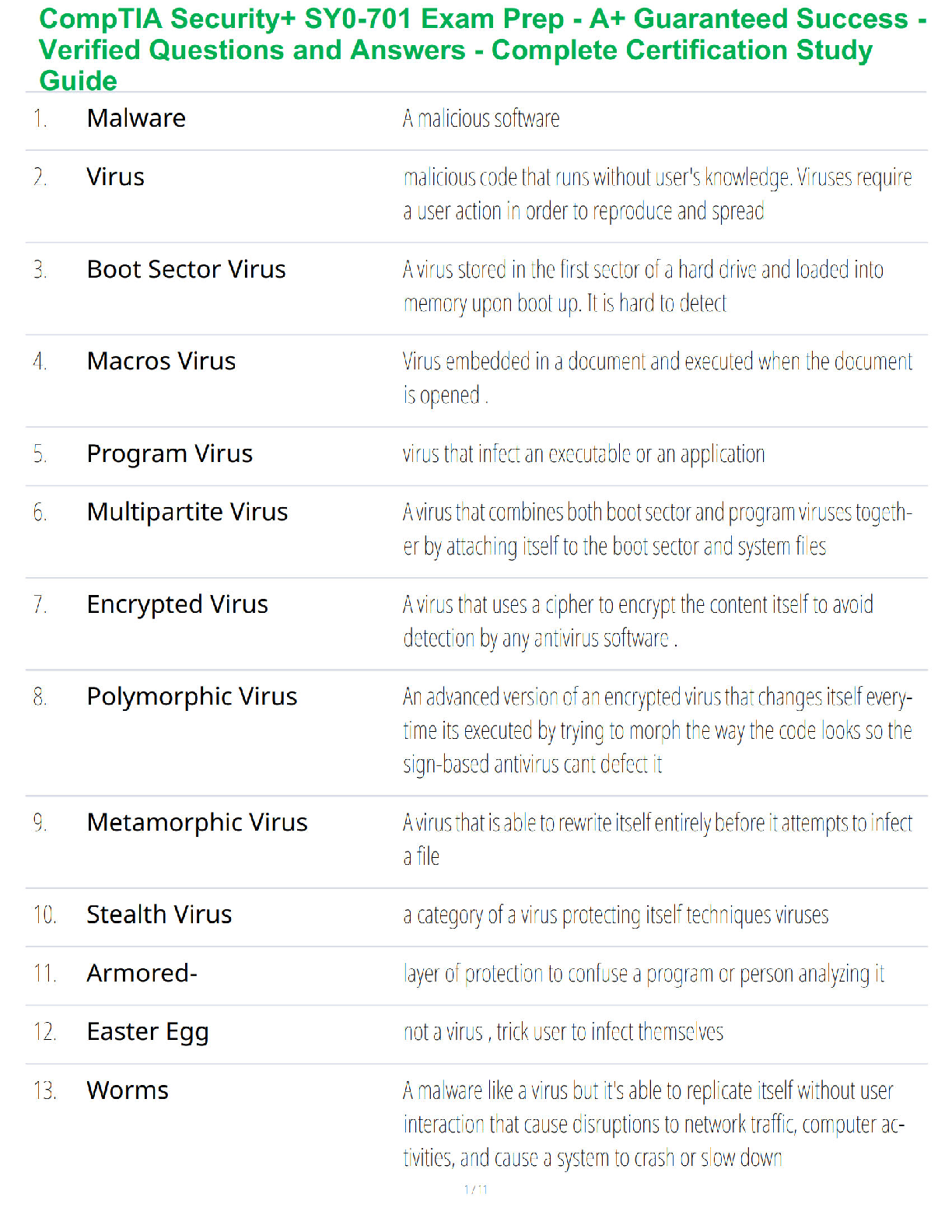Click the "Metamorphic Virus" term

197,822
